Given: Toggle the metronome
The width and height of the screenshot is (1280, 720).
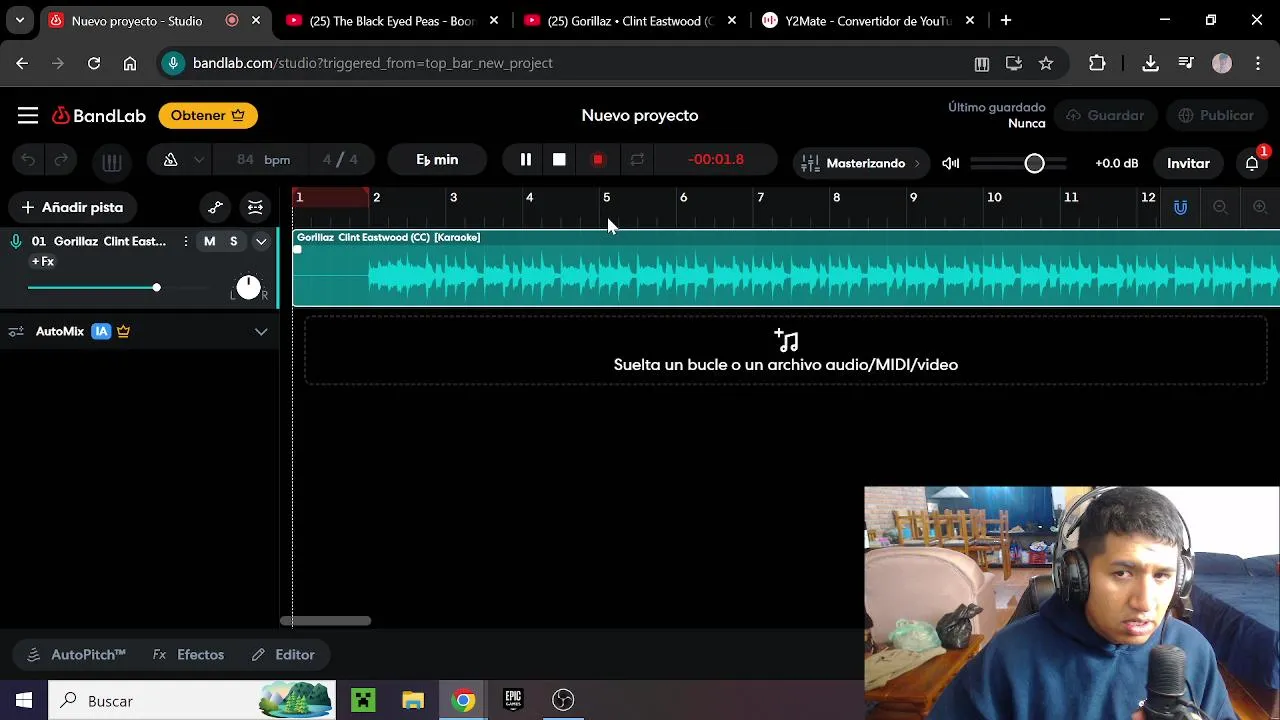Looking at the screenshot, I should pyautogui.click(x=170, y=160).
